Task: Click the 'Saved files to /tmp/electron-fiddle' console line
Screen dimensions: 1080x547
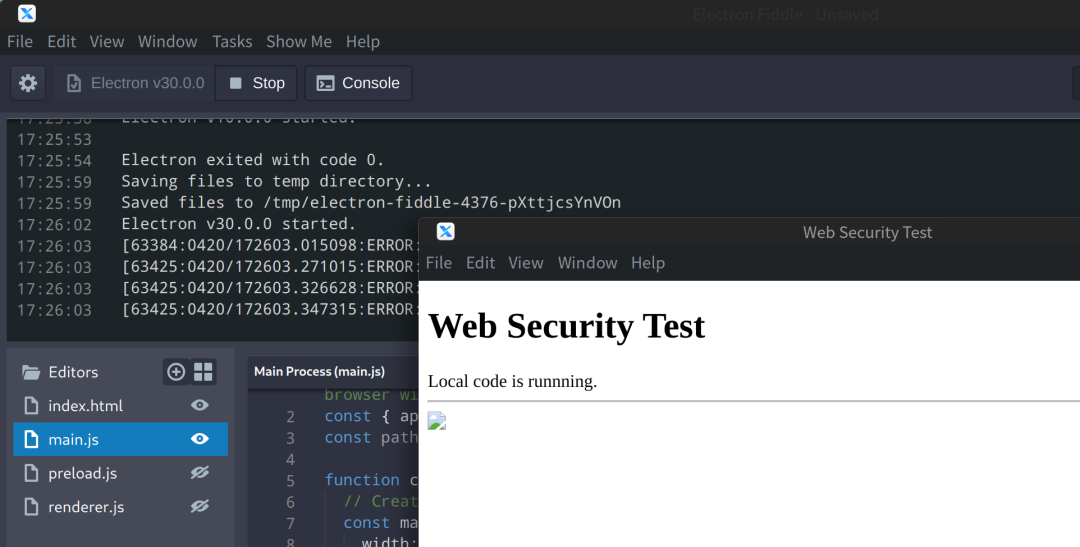Action: click(371, 203)
